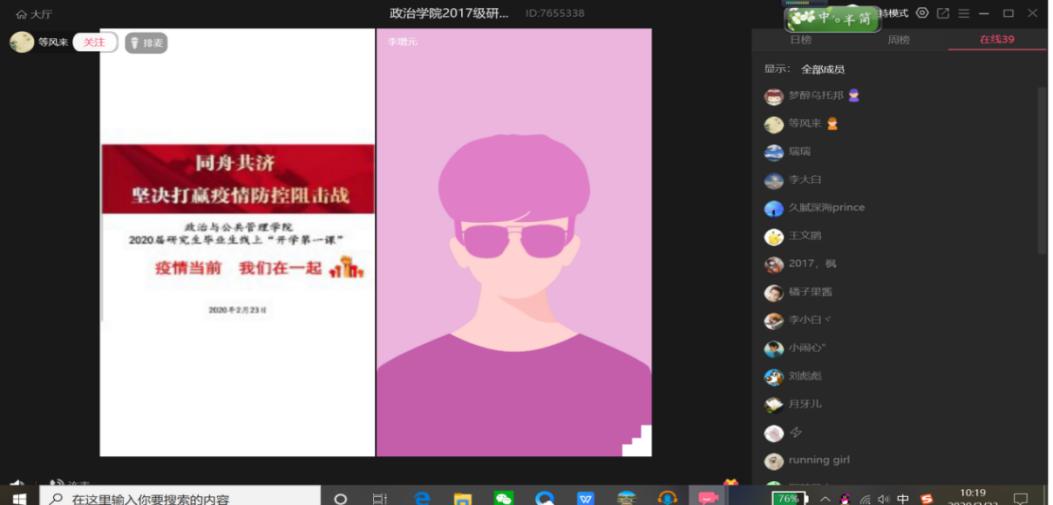1053x505 pixels.
Task: Open the hexagon settings icon in title bar
Action: coord(922,13)
